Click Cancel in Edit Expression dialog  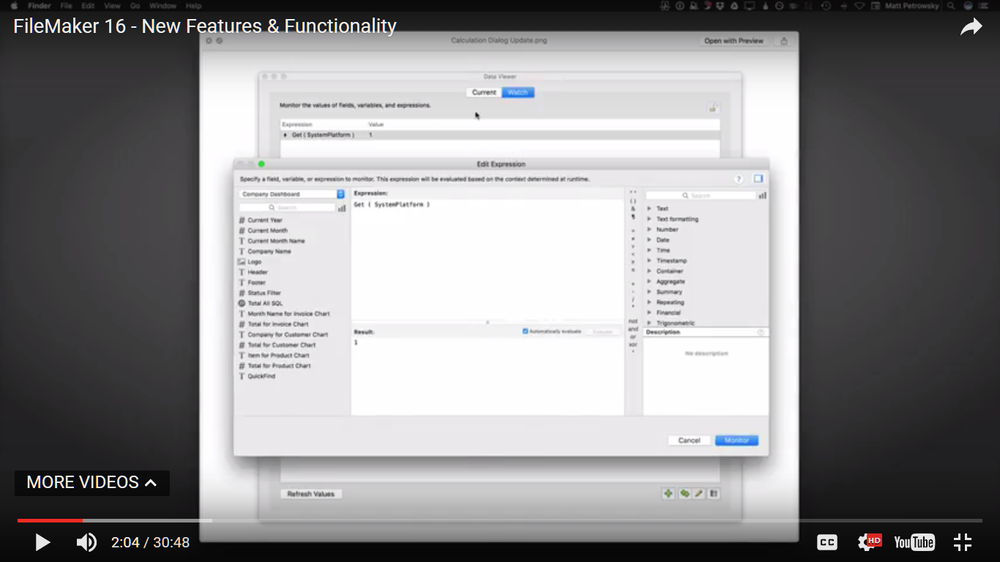point(689,441)
